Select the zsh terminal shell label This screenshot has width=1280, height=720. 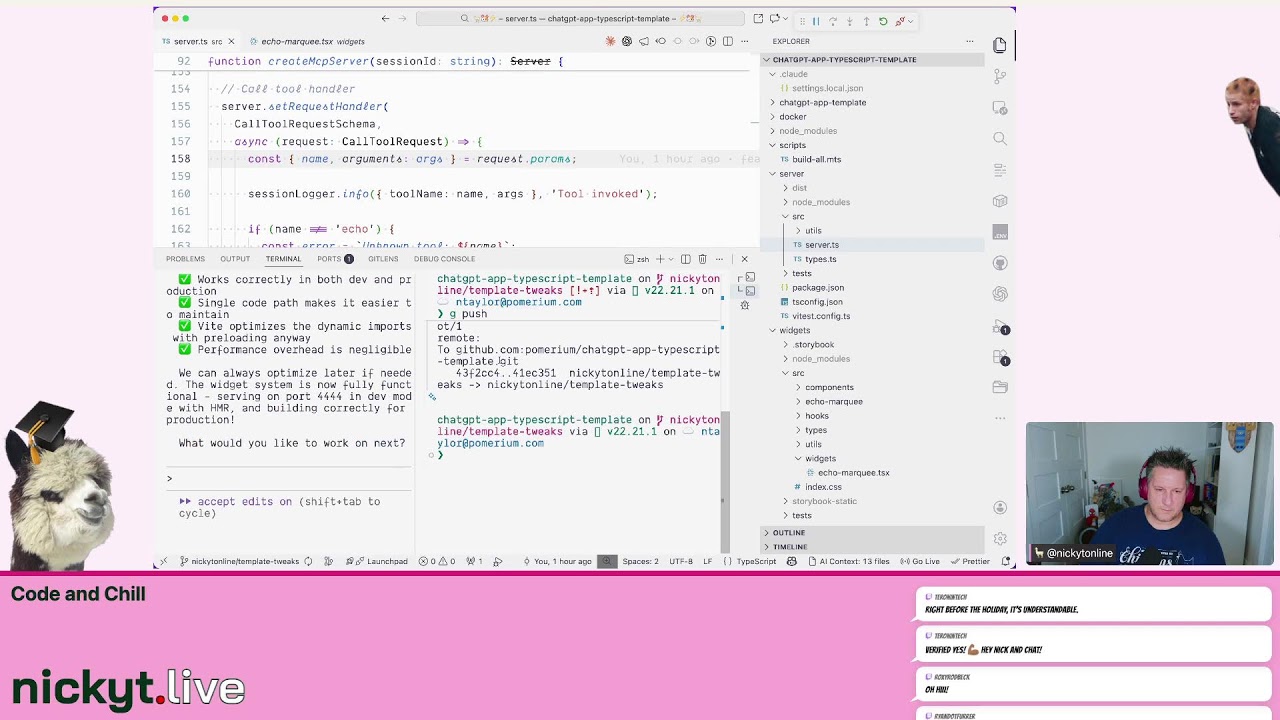click(638, 259)
